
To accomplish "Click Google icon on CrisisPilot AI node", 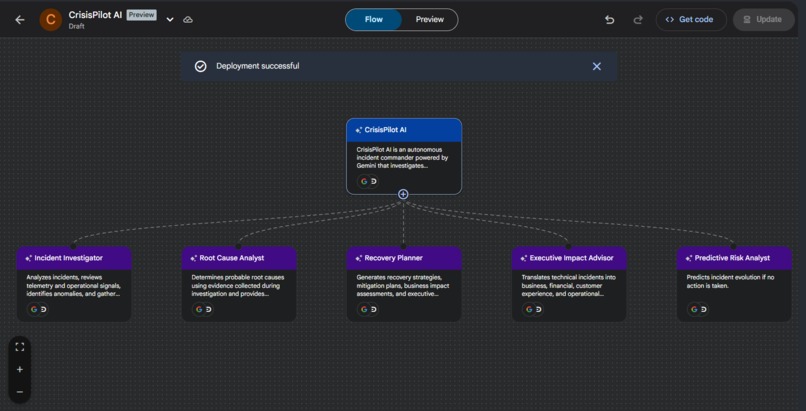I will coord(364,181).
